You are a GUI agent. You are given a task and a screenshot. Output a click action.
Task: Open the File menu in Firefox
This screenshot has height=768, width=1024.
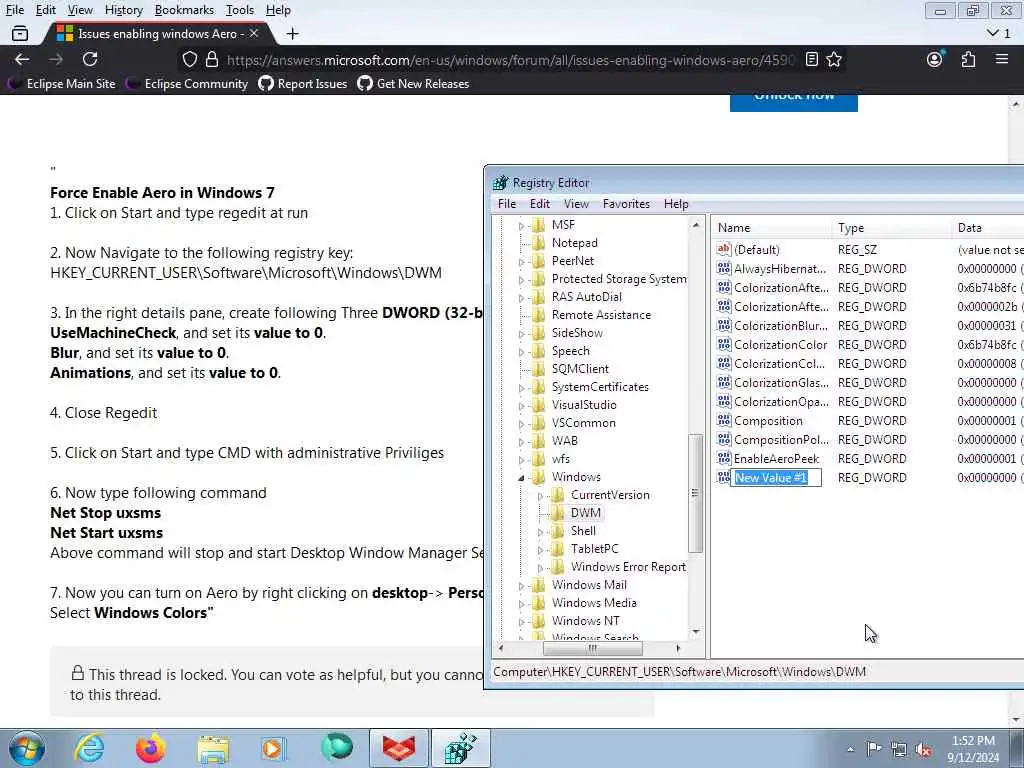click(x=14, y=10)
